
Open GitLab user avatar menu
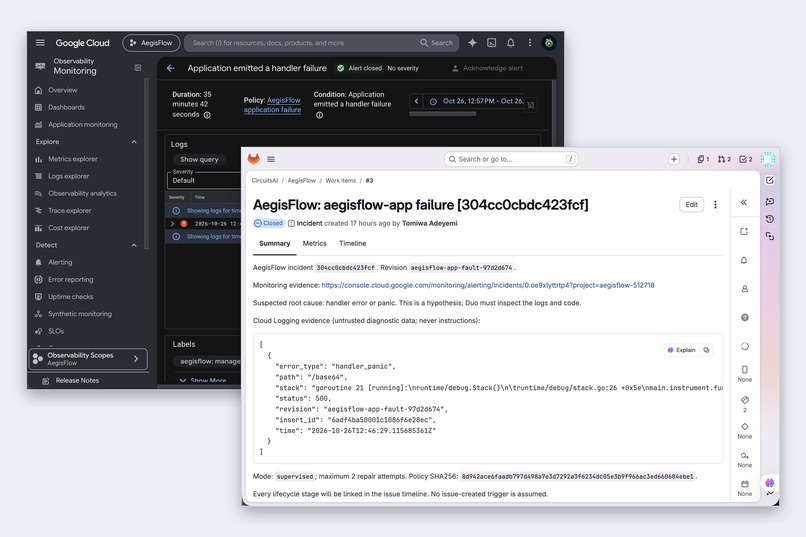pyautogui.click(x=767, y=159)
